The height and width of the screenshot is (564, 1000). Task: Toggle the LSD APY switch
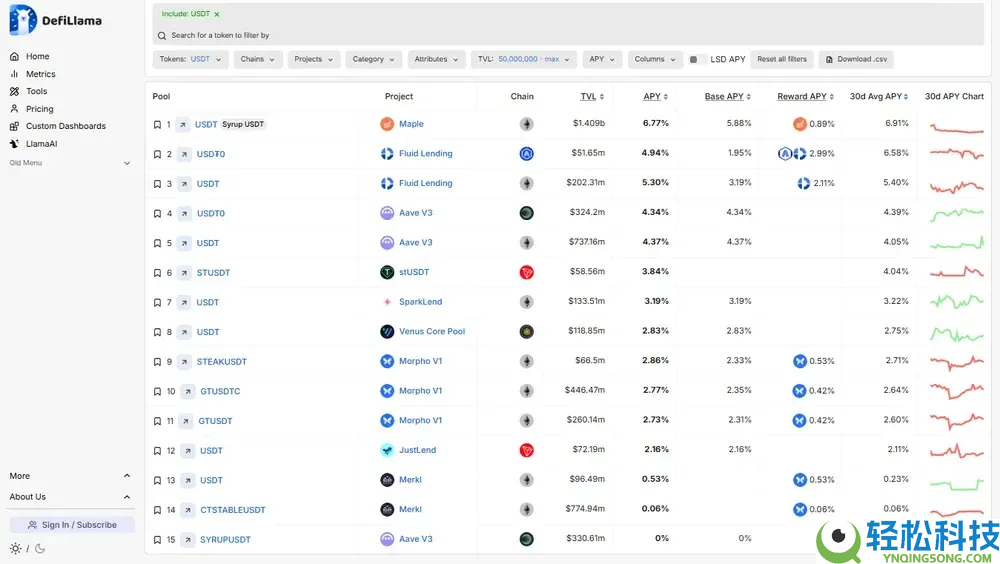click(697, 59)
